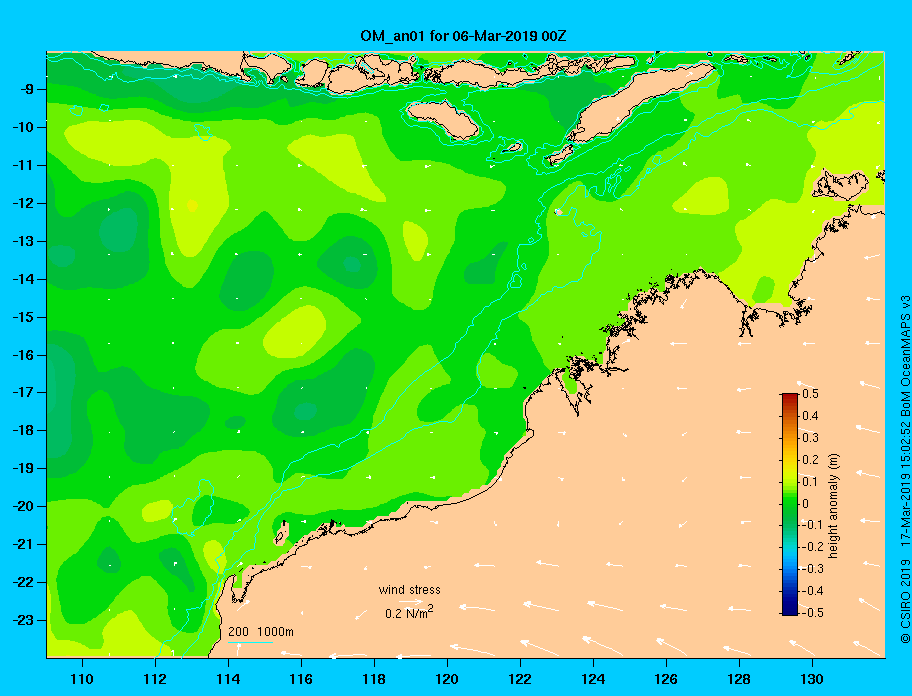Click the latitude axis label -12
912x696 pixels.
pyautogui.click(x=23, y=204)
